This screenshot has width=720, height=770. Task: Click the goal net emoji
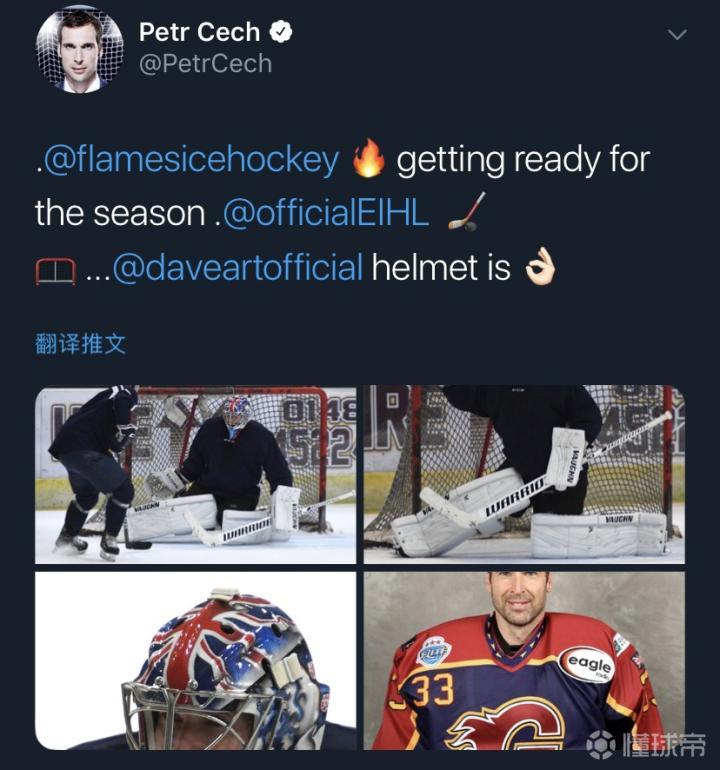coord(55,268)
